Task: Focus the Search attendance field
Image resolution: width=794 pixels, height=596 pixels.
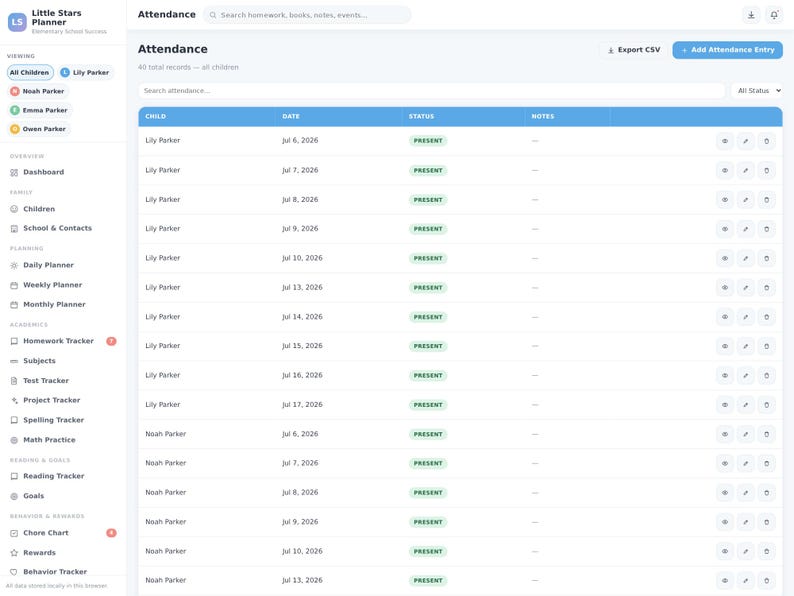Action: point(431,91)
